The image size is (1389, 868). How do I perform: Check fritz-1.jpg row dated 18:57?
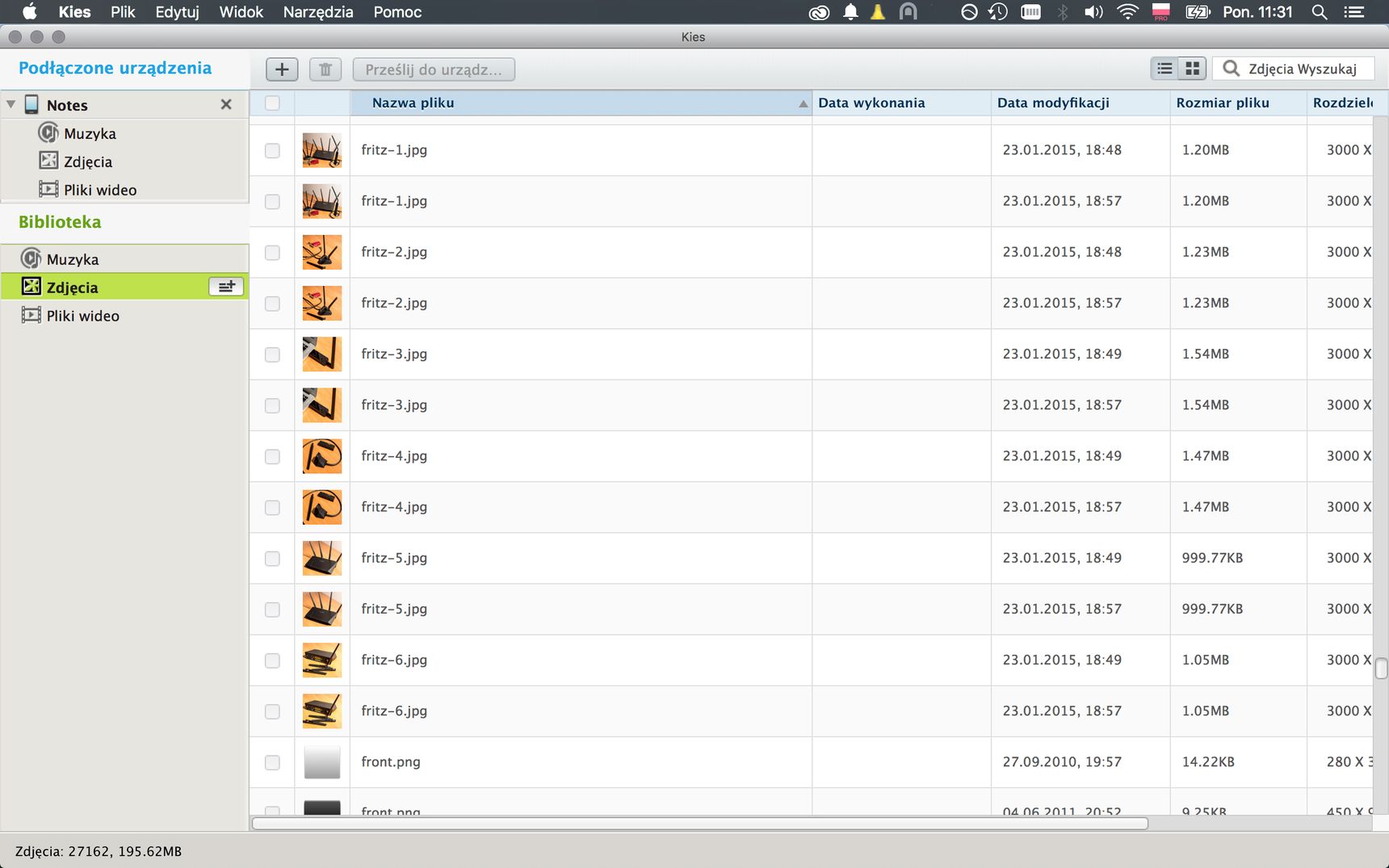(x=272, y=201)
